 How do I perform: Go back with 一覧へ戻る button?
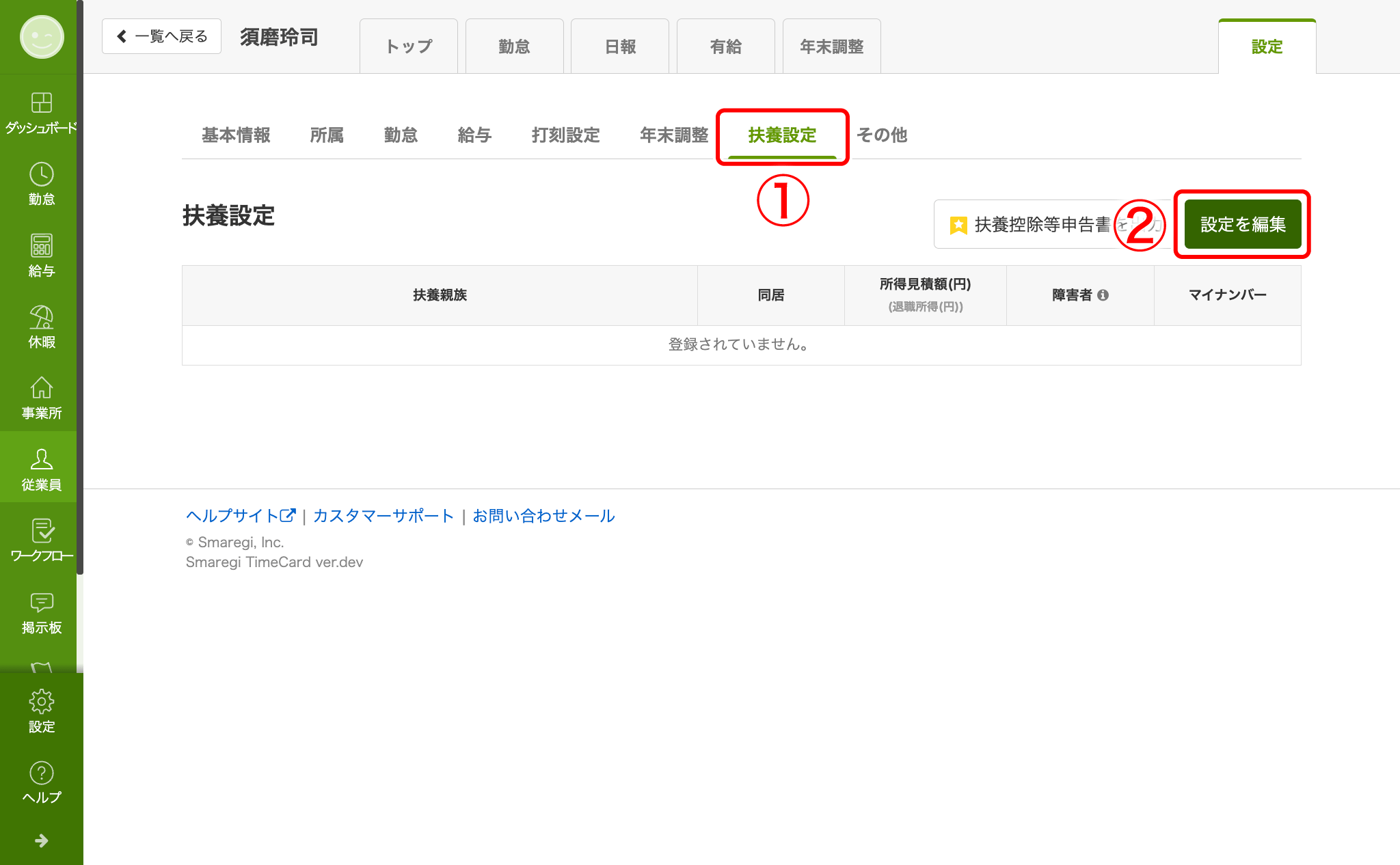161,36
